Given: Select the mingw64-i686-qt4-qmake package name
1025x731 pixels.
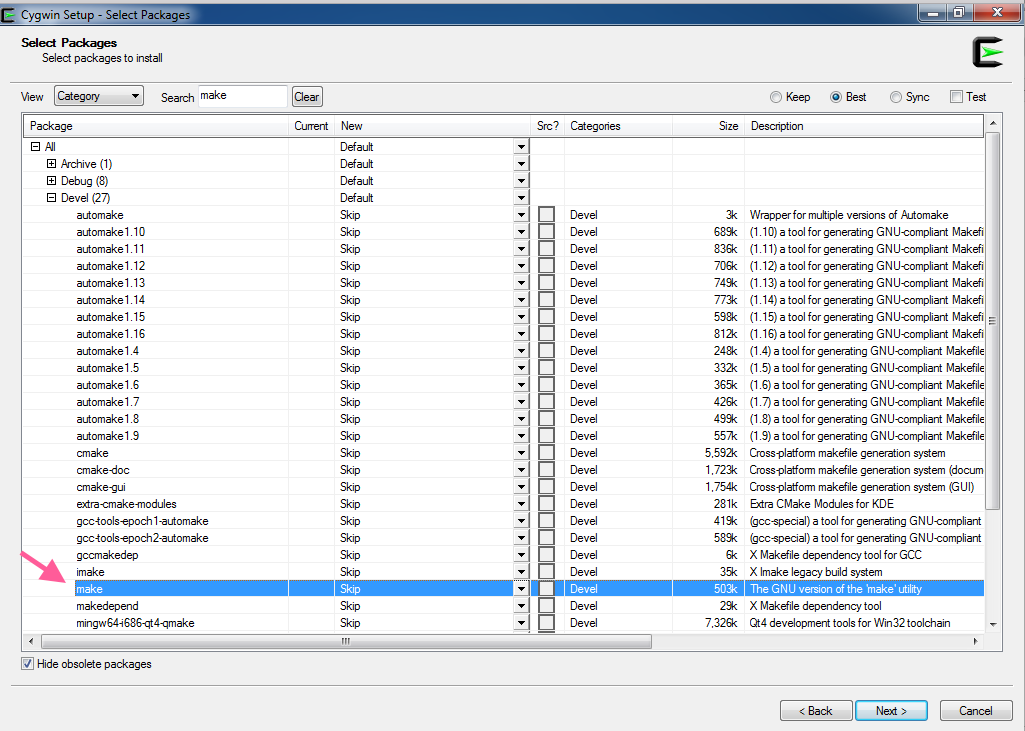Looking at the screenshot, I should click(135, 622).
